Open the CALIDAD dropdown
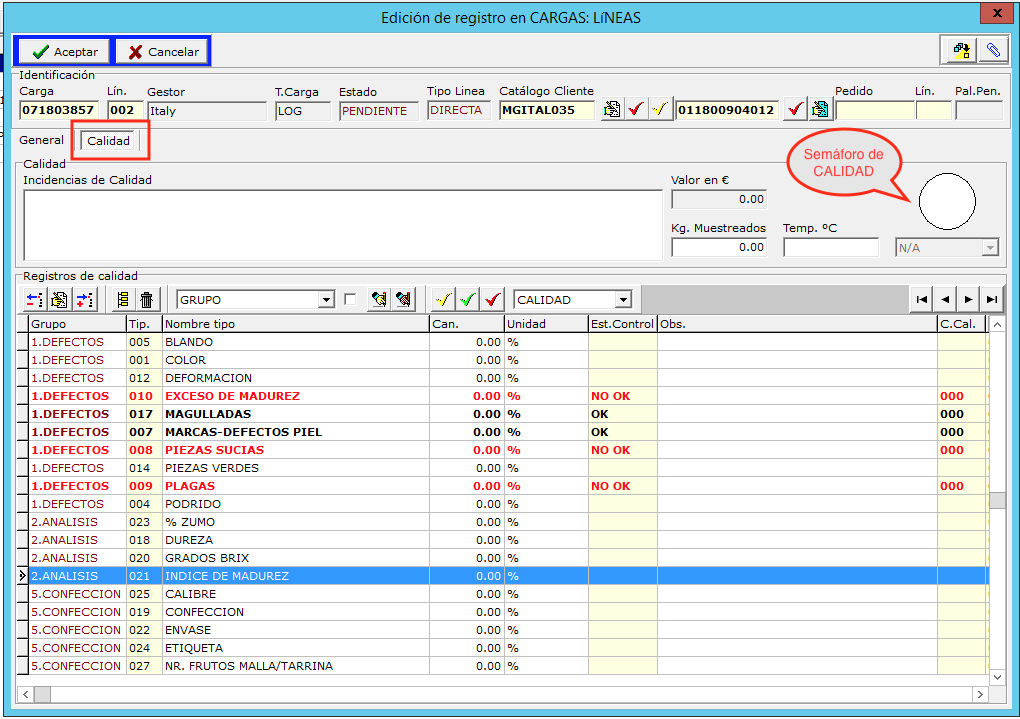This screenshot has height=719, width=1020. click(623, 300)
